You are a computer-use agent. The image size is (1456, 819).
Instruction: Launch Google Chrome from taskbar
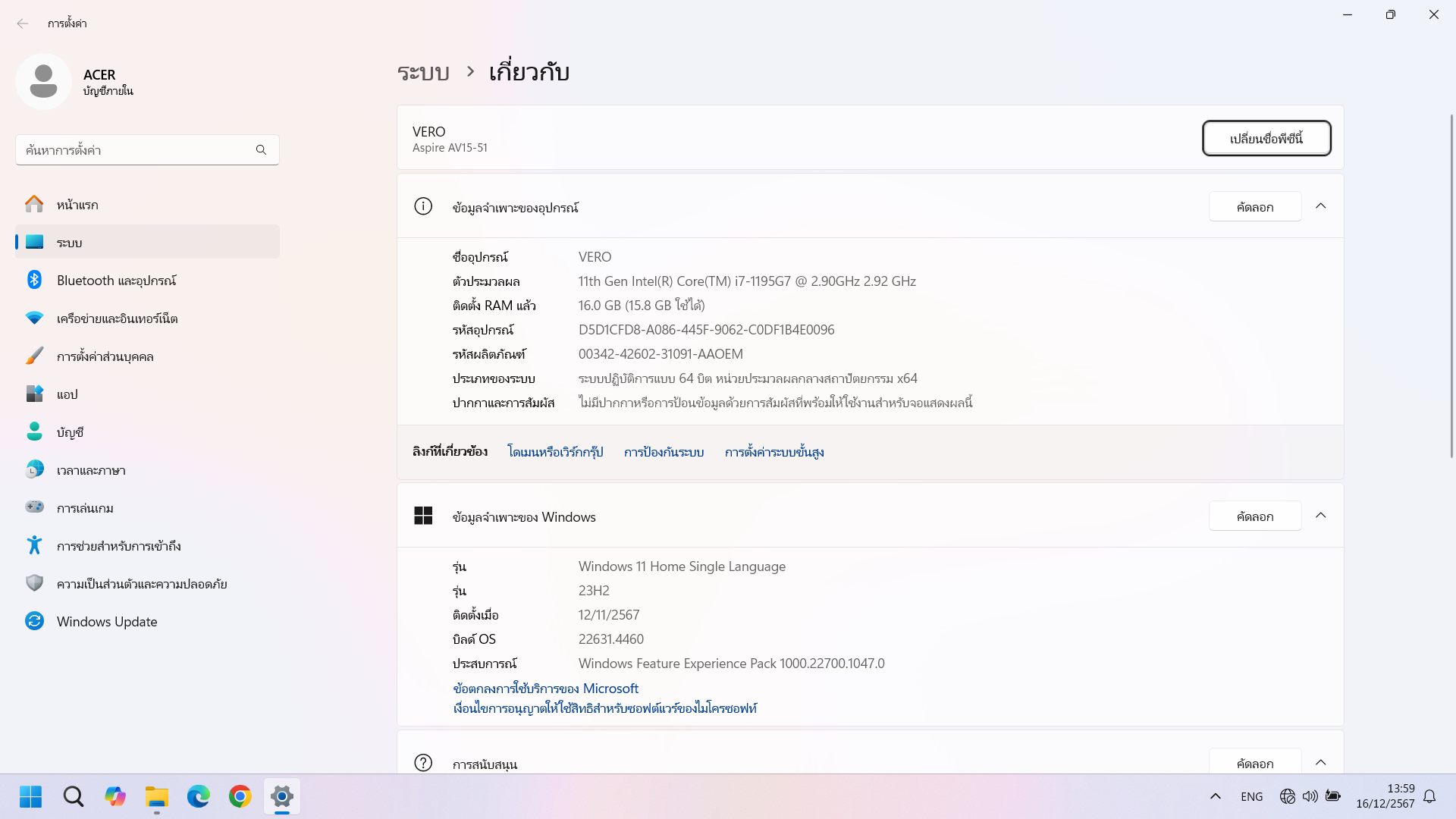[240, 796]
